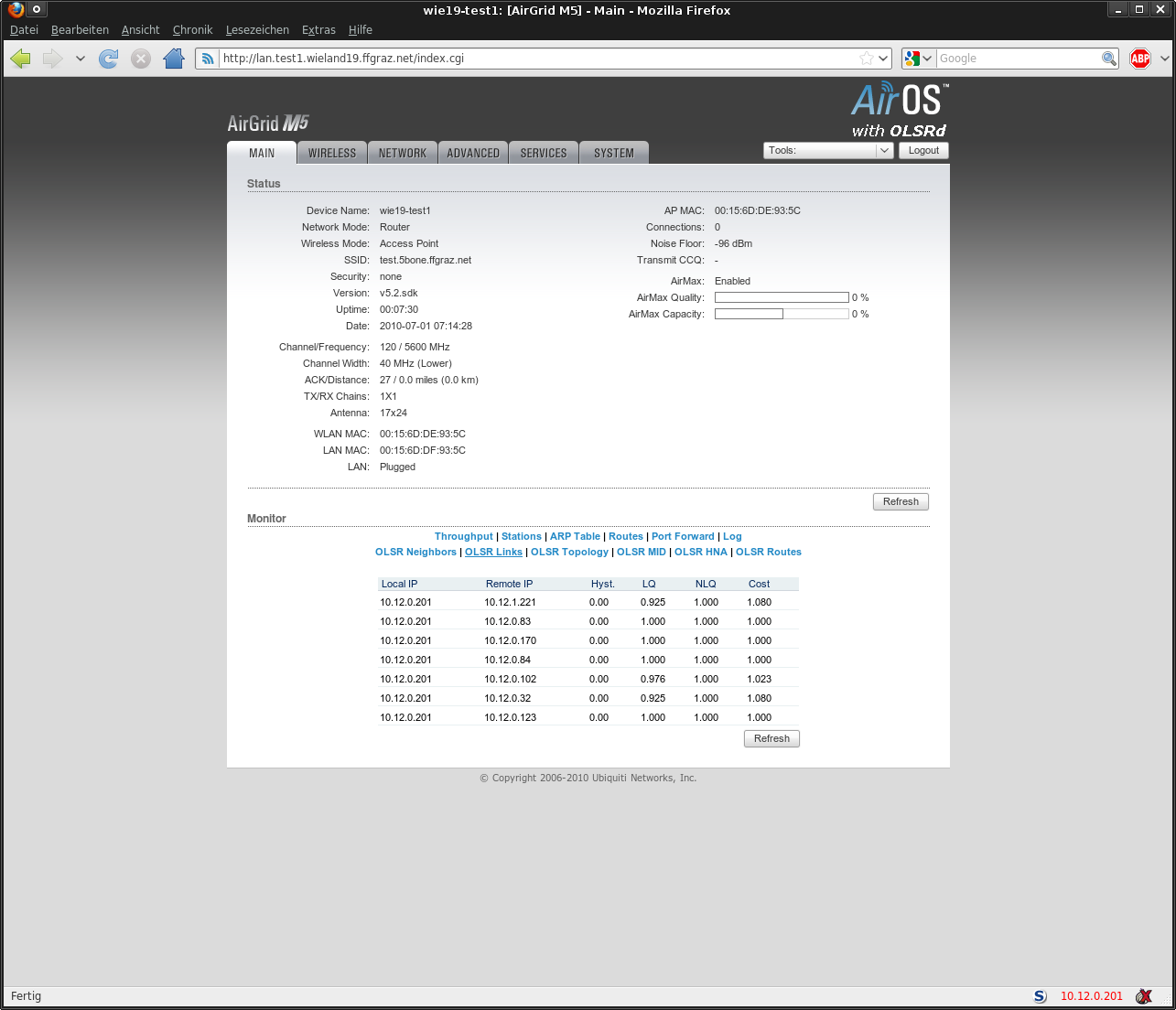Viewport: 1176px width, 1010px height.
Task: Click the browser Back arrow icon
Action: [x=21, y=59]
